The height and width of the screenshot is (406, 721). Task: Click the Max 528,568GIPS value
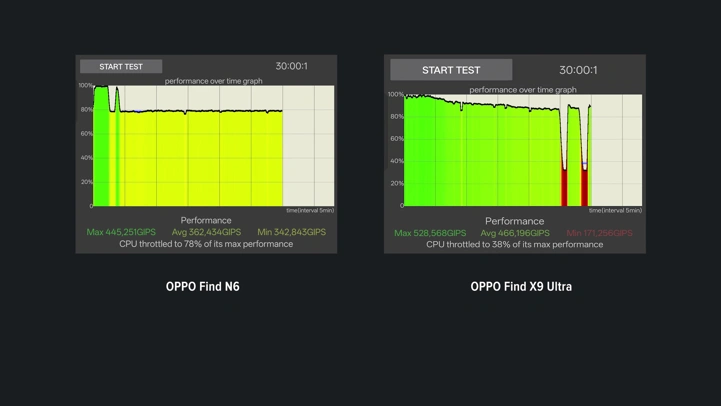click(x=430, y=233)
